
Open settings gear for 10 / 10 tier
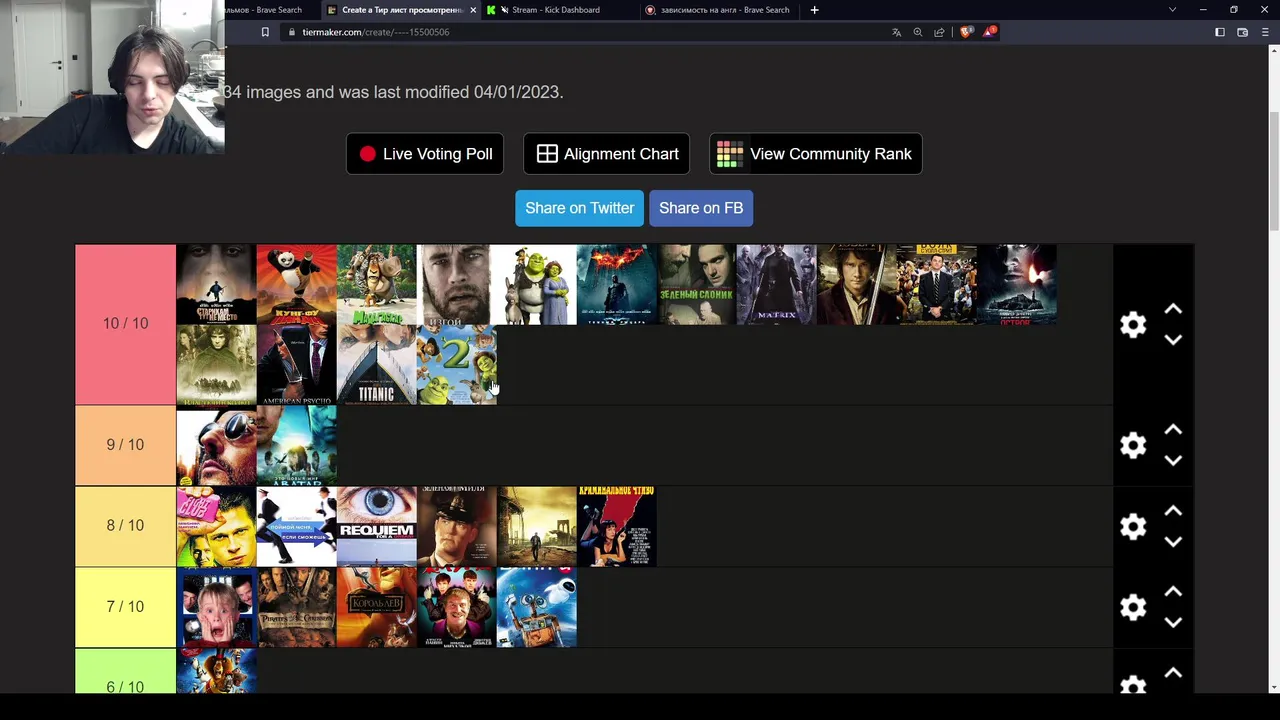[1133, 324]
